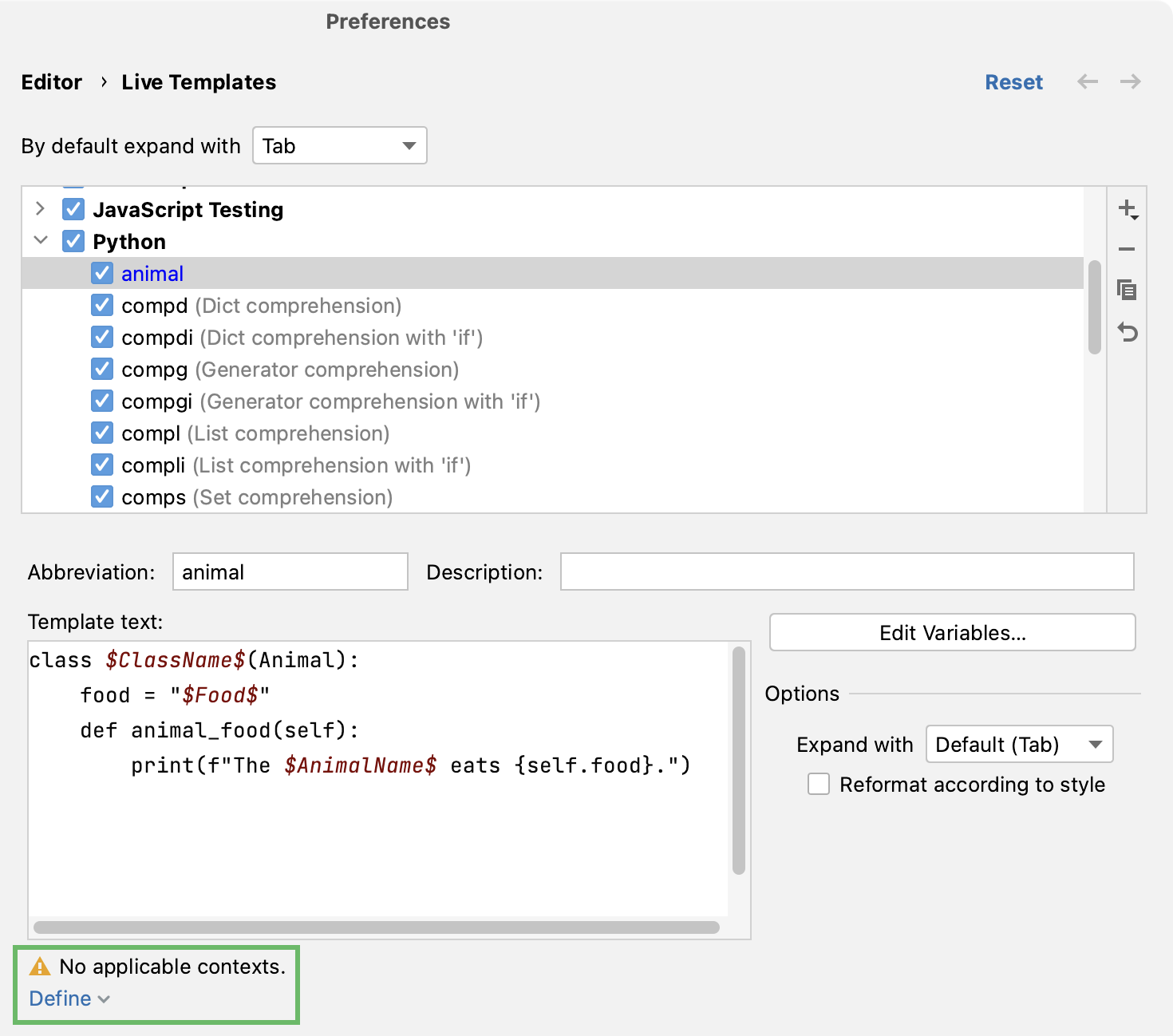Screen dimensions: 1173x1036
Task: Click the forward navigation arrow
Action: 1130,81
